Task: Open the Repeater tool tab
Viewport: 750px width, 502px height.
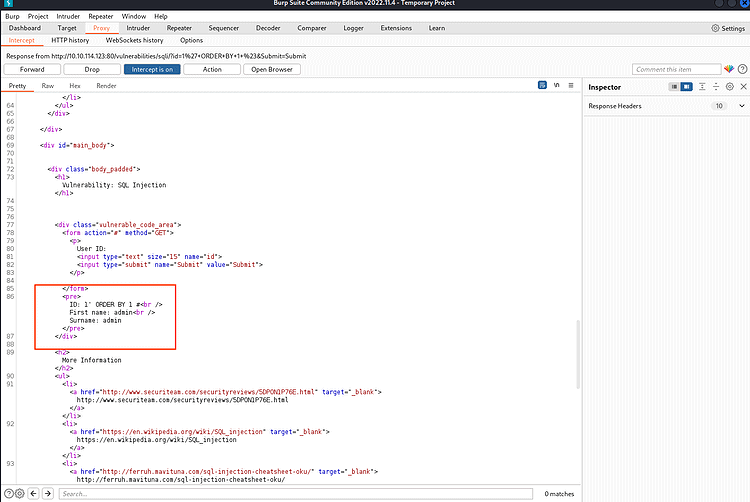Action: click(x=179, y=28)
